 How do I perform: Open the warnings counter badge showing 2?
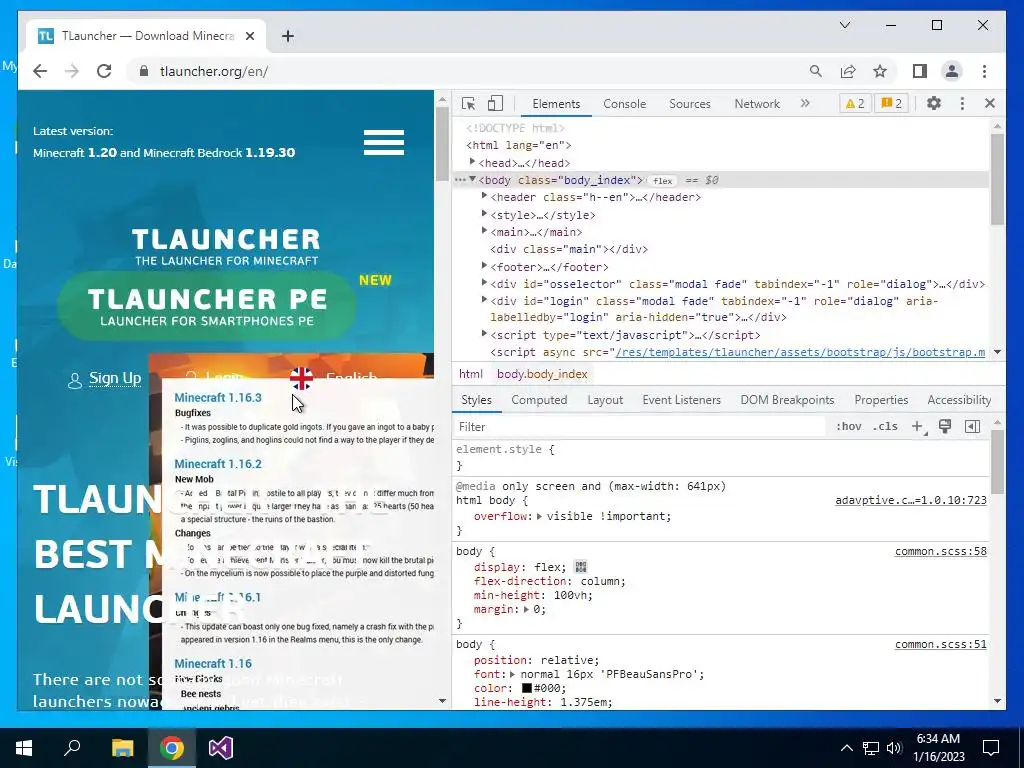855,103
